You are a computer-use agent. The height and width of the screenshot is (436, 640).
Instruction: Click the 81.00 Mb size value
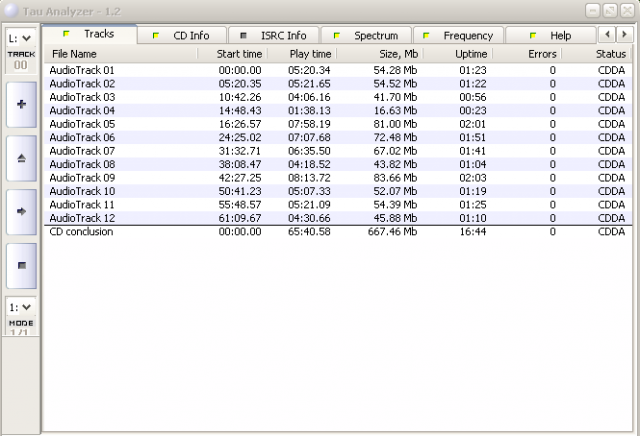[x=395, y=124]
